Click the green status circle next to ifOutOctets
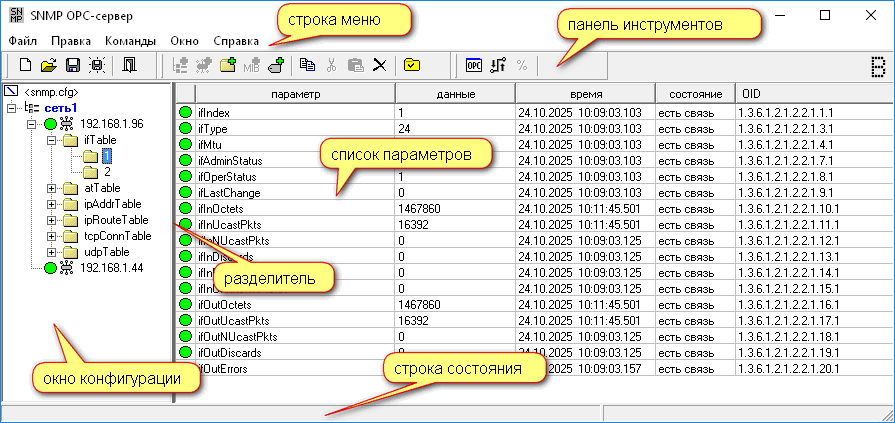 click(x=185, y=304)
